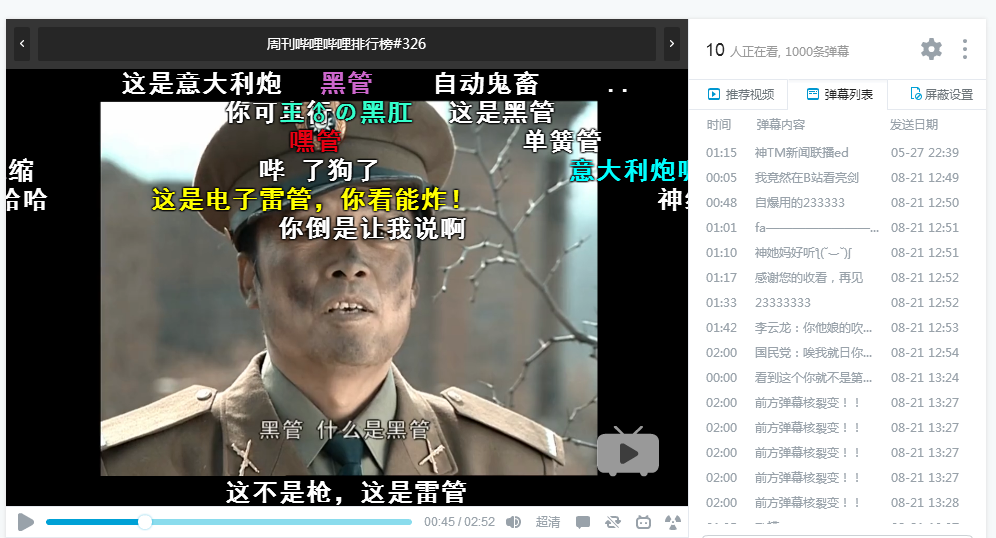Switch to the 推荐视频 tab
The image size is (996, 538).
741,95
